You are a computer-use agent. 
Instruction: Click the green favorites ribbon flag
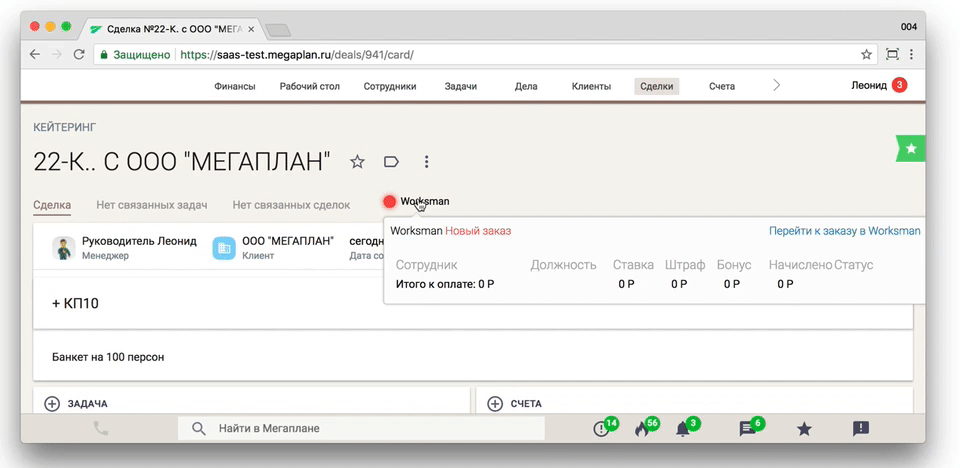(910, 148)
